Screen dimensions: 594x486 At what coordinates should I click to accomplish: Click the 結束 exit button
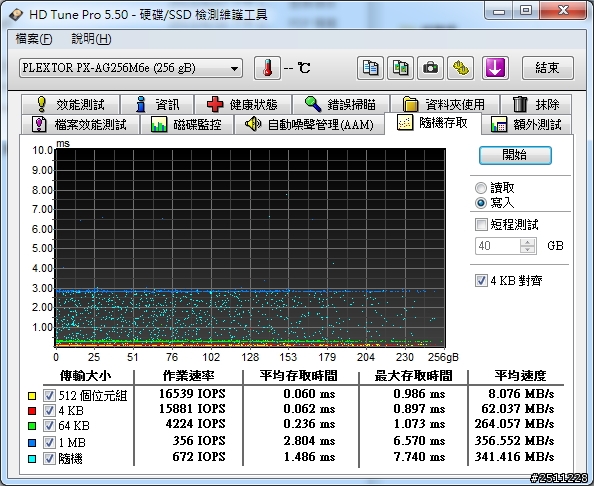tap(548, 68)
